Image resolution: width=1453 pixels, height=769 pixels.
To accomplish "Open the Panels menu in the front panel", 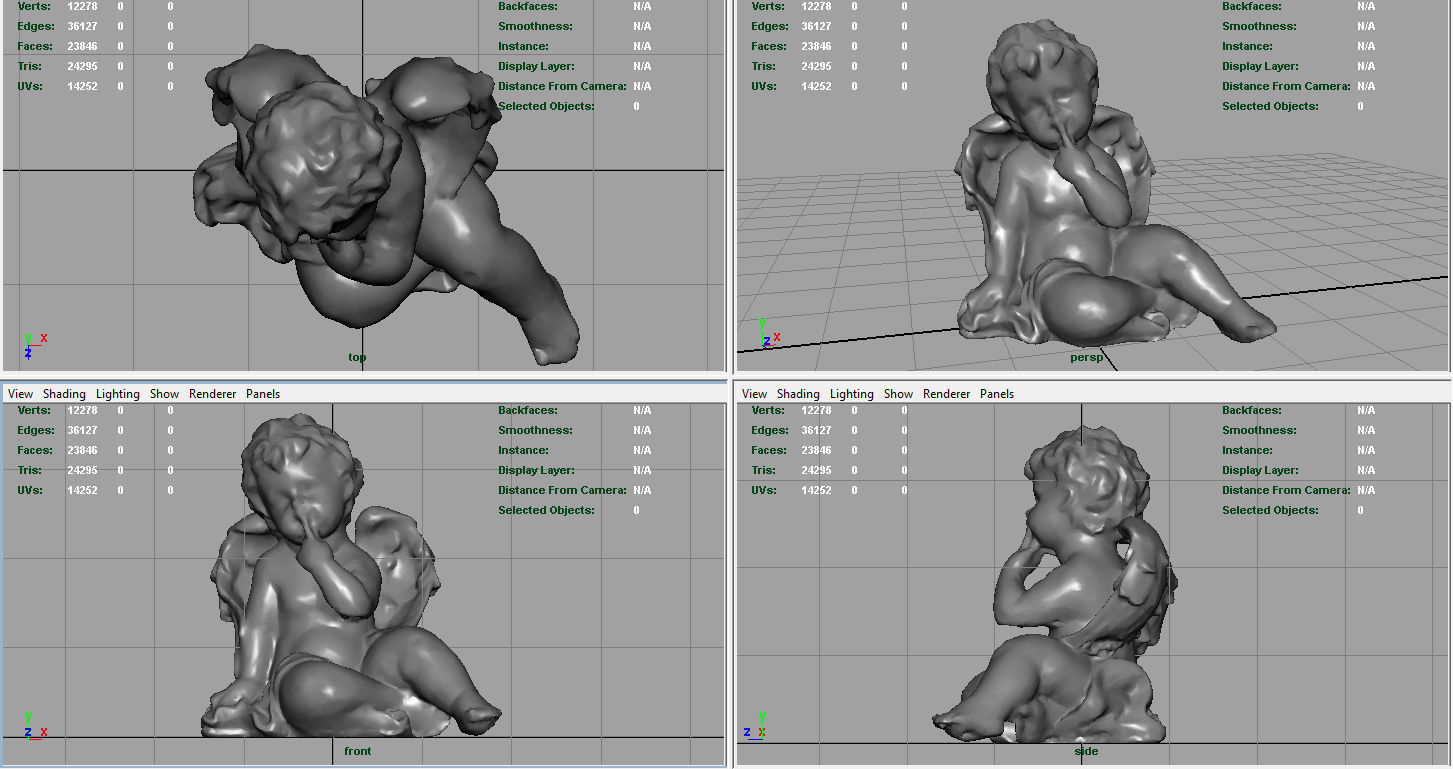I will [263, 394].
